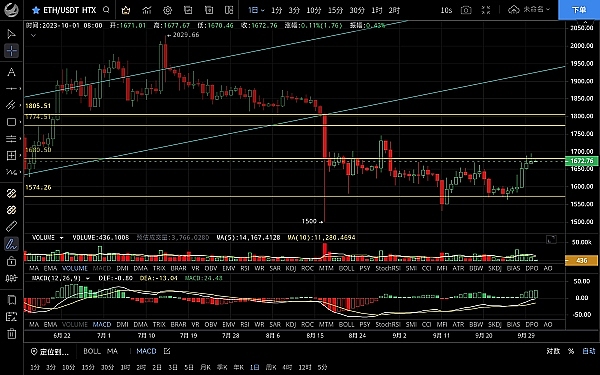Click the blue 下单 order button
The width and height of the screenshot is (600, 375).
point(579,10)
